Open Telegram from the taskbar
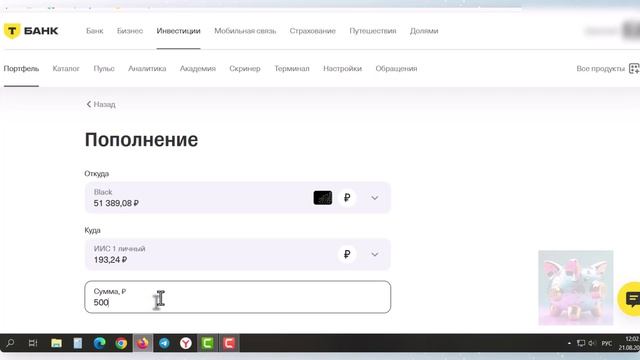 pos(164,343)
